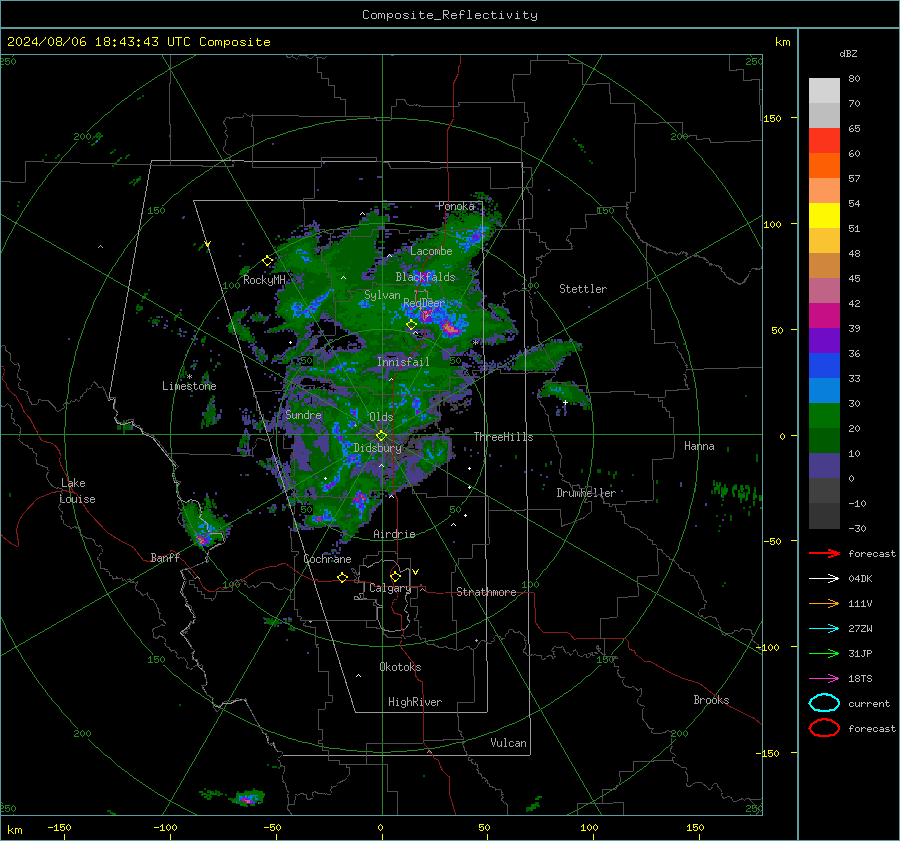Click the dBZ legend heading
Viewport: 900px width, 841px height.
(x=848, y=54)
